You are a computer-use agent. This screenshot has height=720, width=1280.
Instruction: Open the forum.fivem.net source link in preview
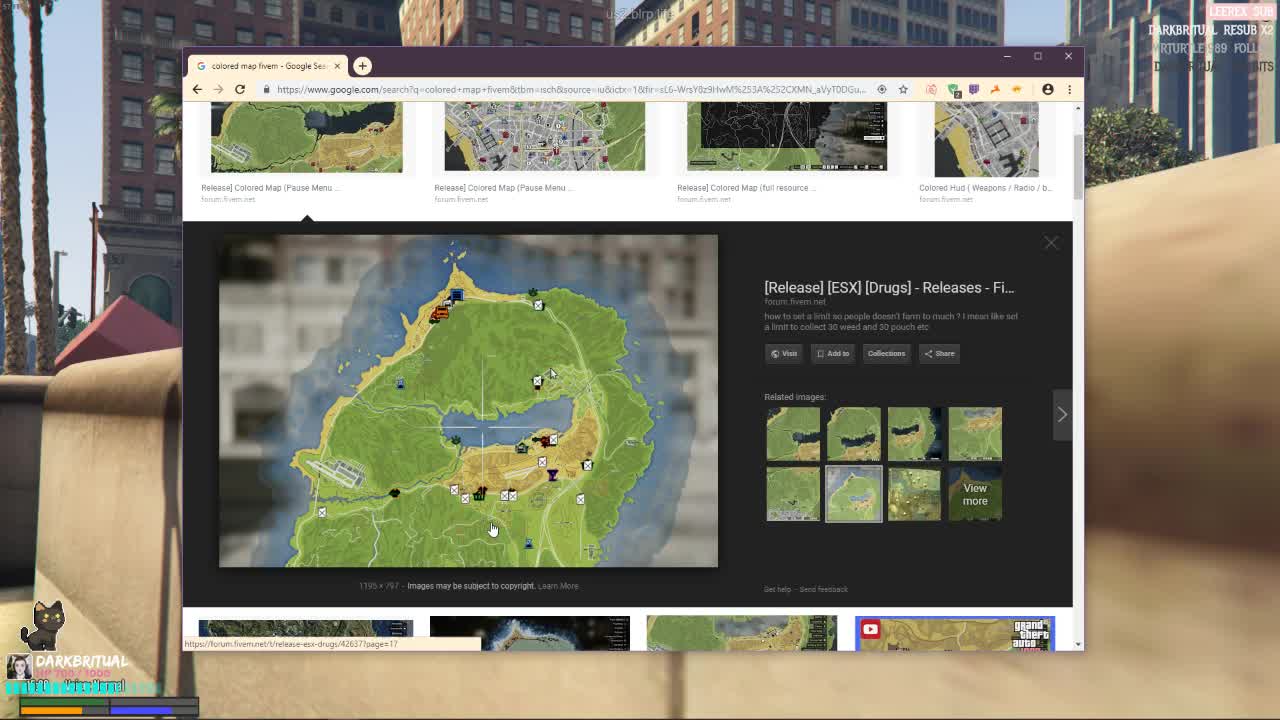coord(795,302)
